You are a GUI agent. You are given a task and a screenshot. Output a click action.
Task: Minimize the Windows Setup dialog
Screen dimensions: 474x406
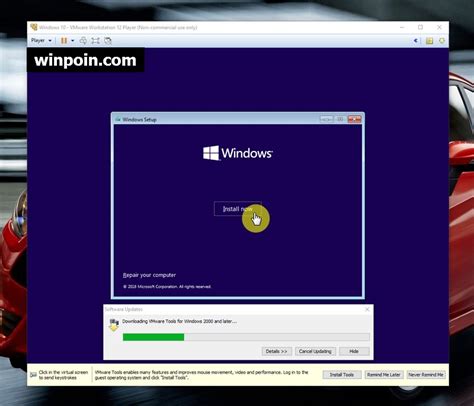tap(326, 119)
